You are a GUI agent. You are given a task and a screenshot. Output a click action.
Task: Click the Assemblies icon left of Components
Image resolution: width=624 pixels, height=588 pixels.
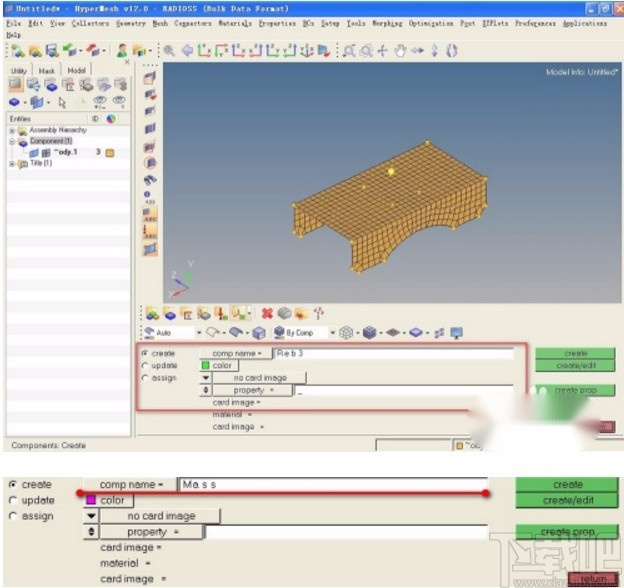pos(152,314)
